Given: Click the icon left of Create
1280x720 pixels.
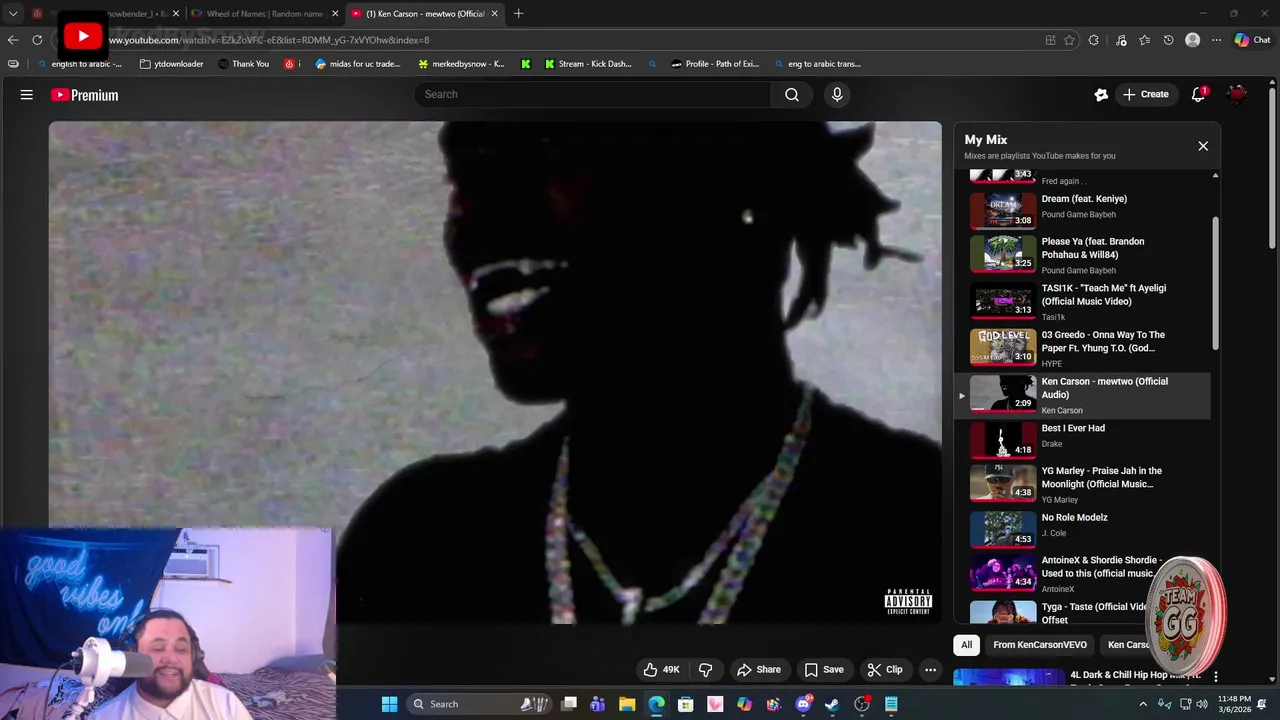Looking at the screenshot, I should click(1101, 94).
